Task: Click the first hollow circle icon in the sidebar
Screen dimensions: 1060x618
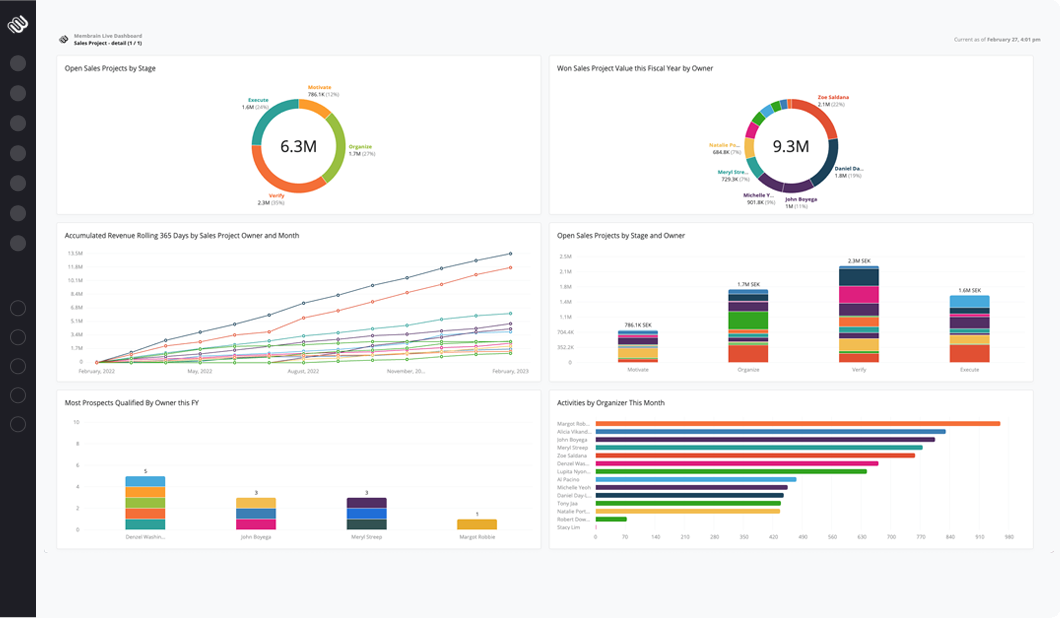Action: pyautogui.click(x=17, y=308)
